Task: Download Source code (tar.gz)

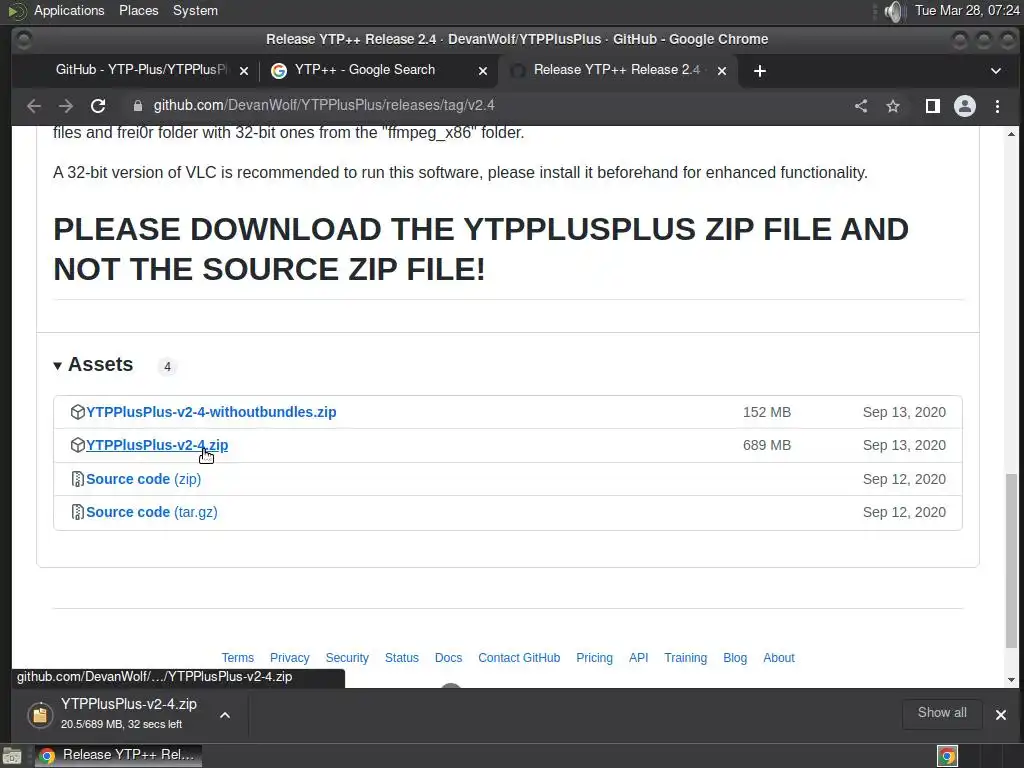Action: 152,512
